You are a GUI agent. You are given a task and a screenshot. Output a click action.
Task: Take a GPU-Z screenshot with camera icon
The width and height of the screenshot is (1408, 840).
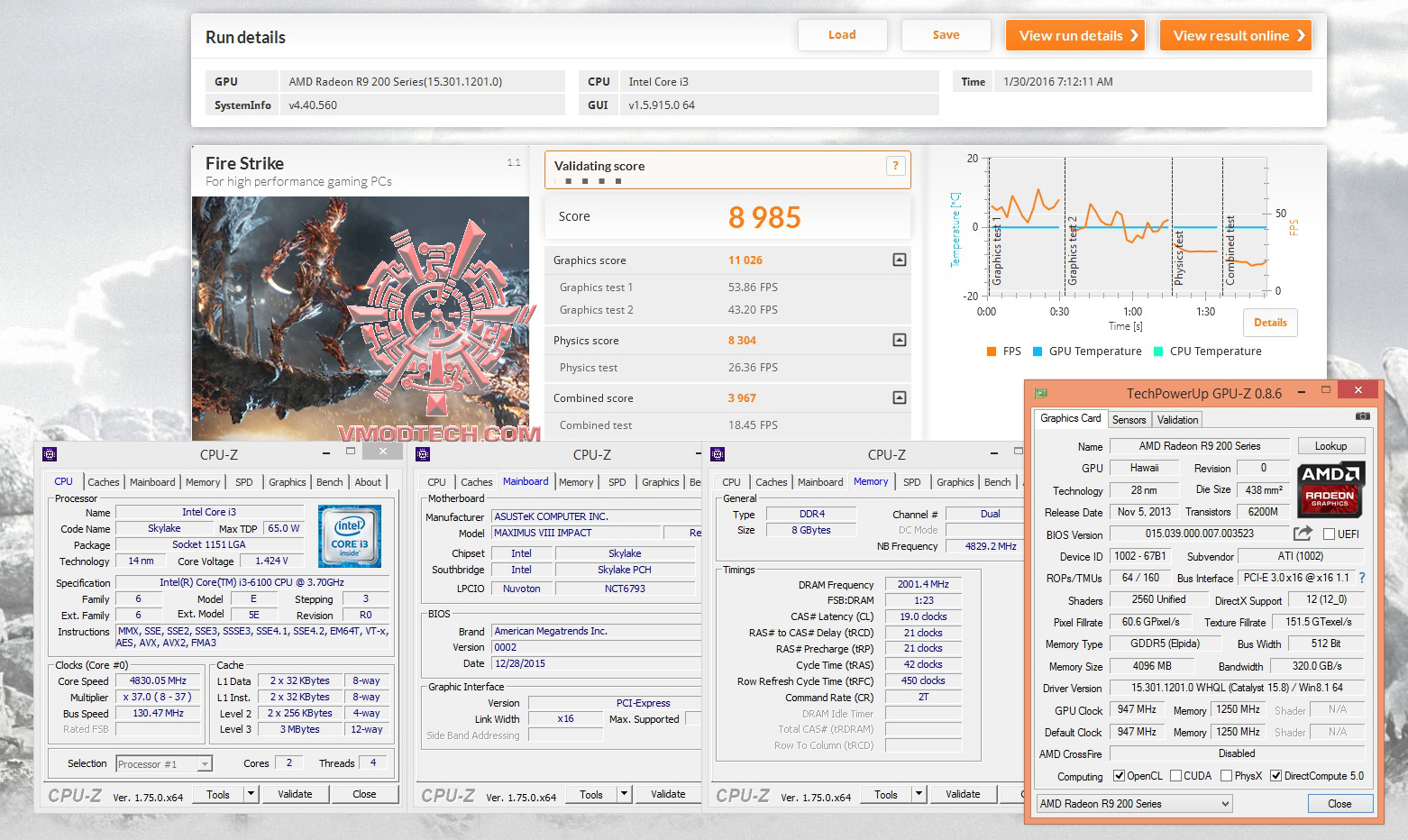point(1362,416)
